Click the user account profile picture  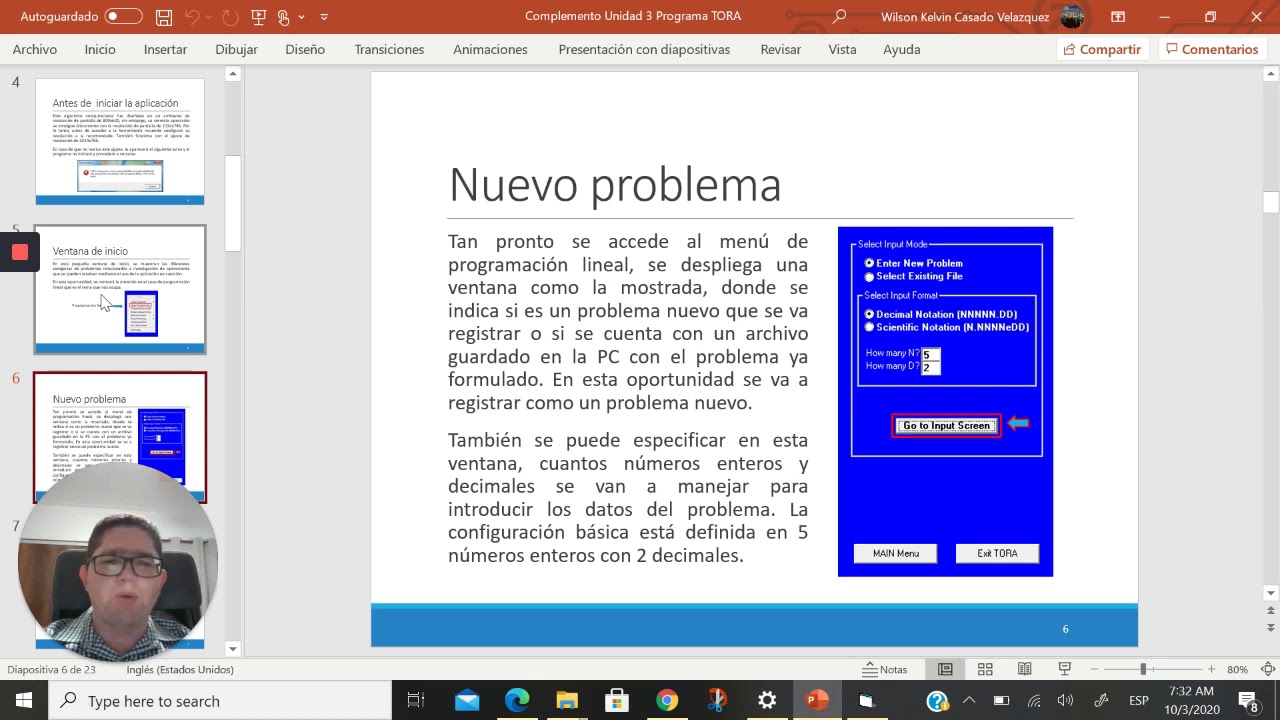tap(1072, 17)
